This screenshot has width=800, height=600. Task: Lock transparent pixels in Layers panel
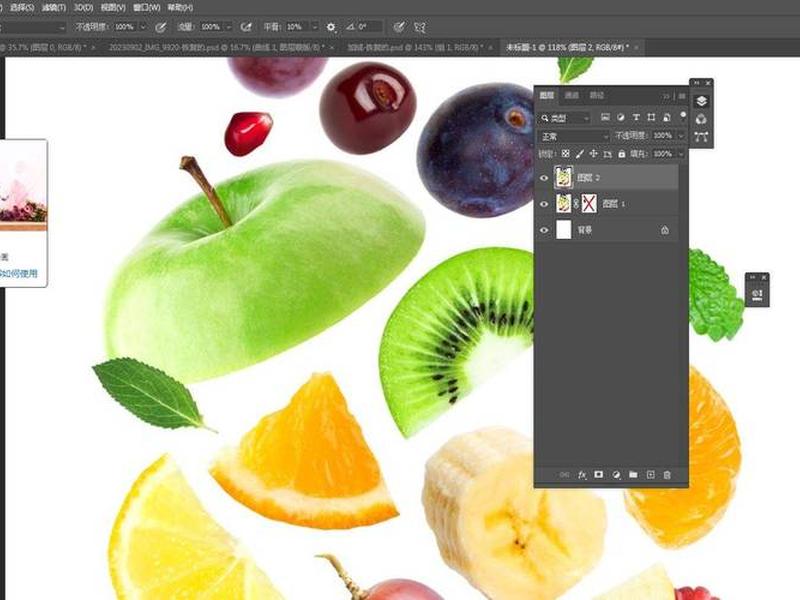(565, 154)
